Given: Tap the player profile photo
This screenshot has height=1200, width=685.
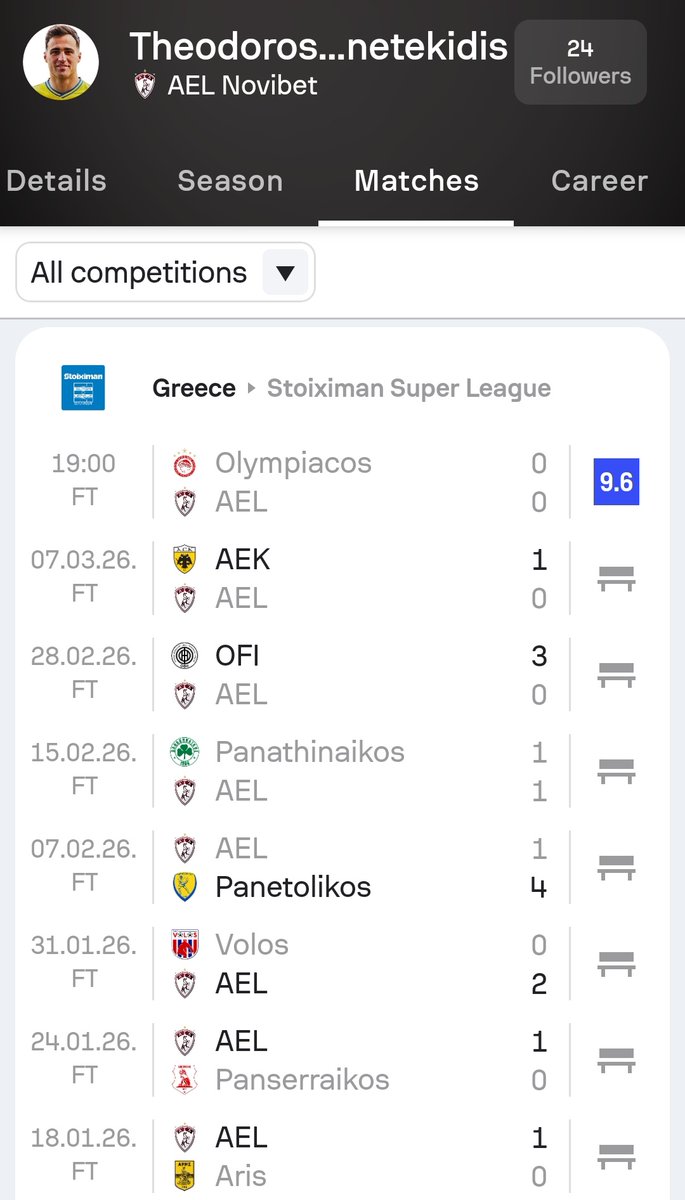Looking at the screenshot, I should (61, 62).
